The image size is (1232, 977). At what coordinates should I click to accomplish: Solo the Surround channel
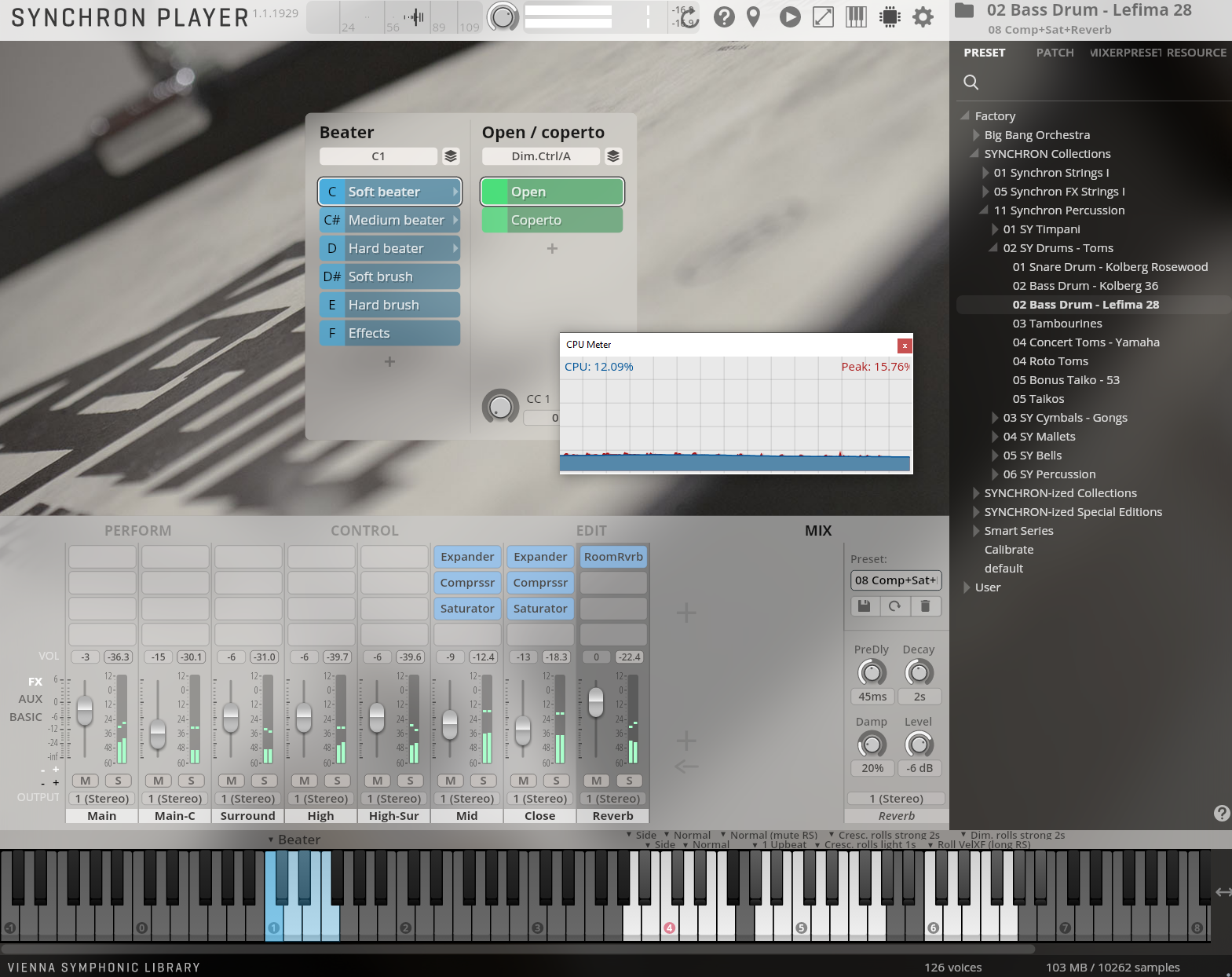(265, 781)
